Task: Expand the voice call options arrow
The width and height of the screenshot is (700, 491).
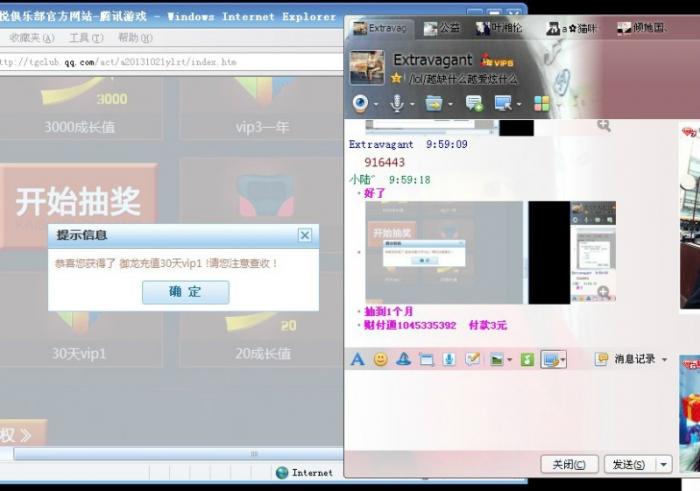Action: tap(412, 104)
